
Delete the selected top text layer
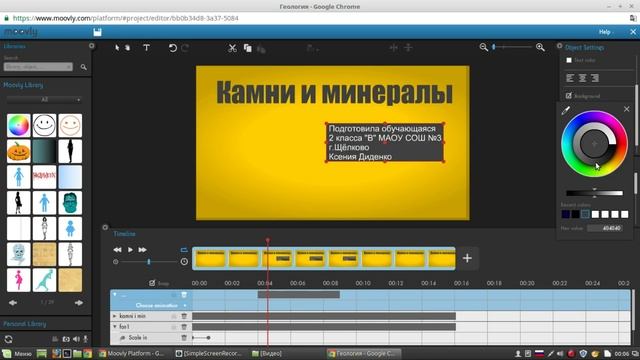(x=184, y=295)
